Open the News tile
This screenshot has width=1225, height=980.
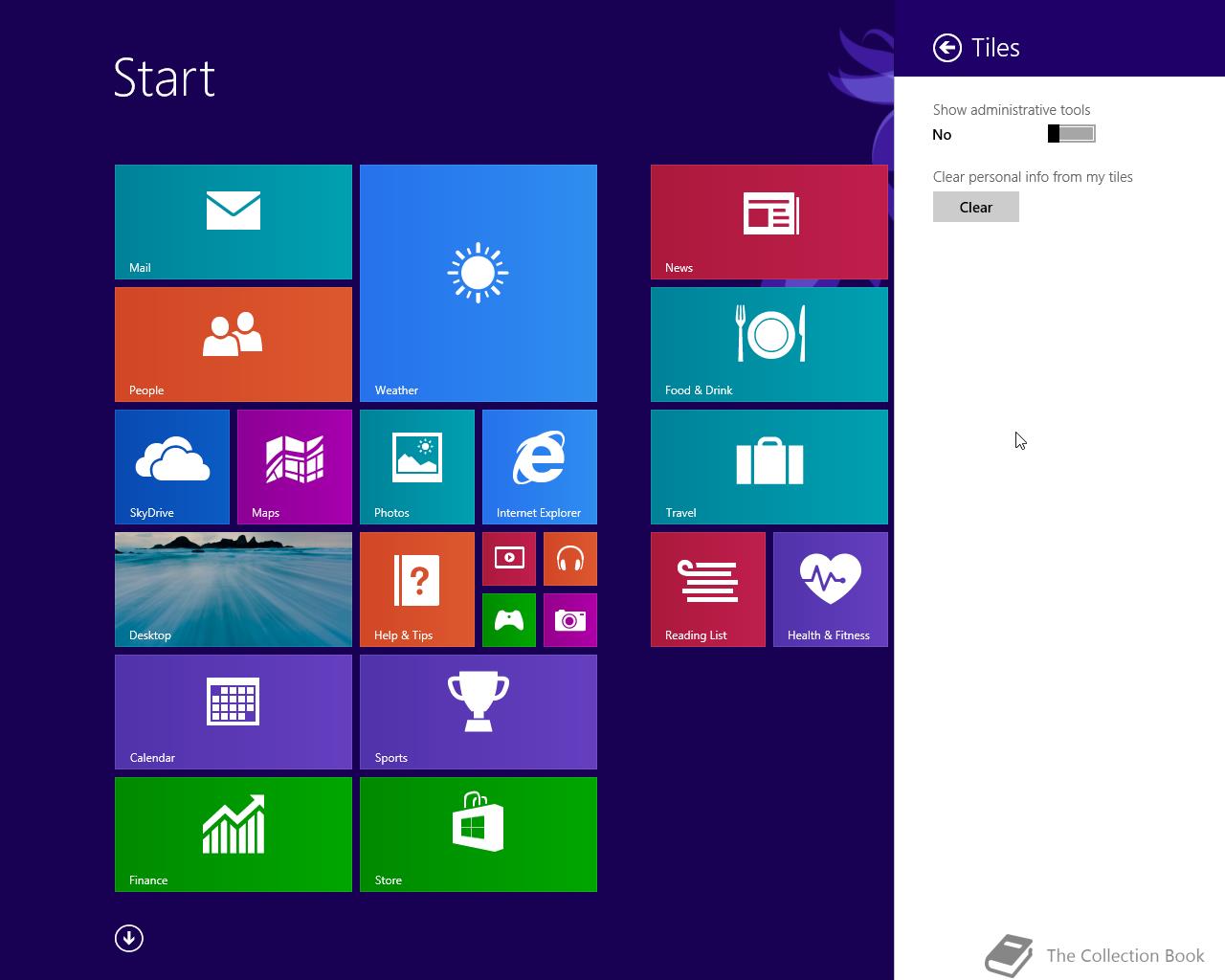tap(769, 222)
